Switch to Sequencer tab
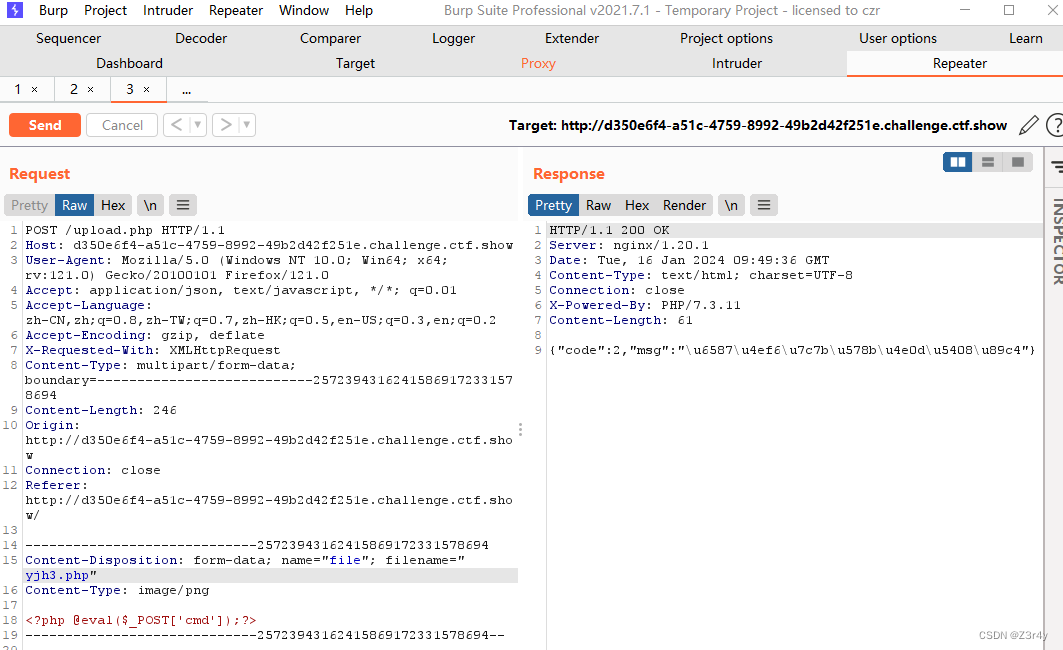This screenshot has width=1063, height=650. (68, 38)
